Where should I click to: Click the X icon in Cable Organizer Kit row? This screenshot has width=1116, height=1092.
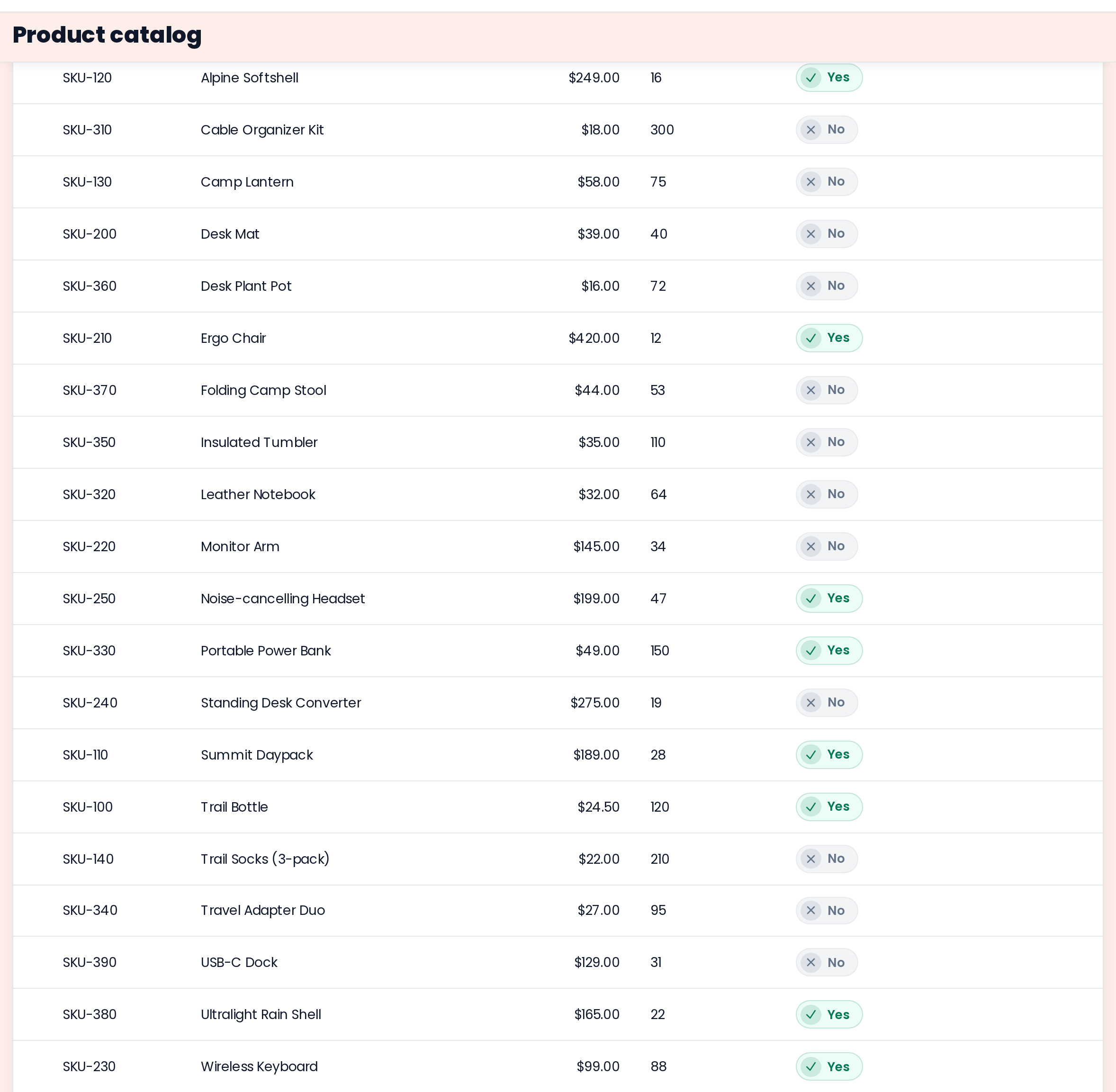(811, 130)
